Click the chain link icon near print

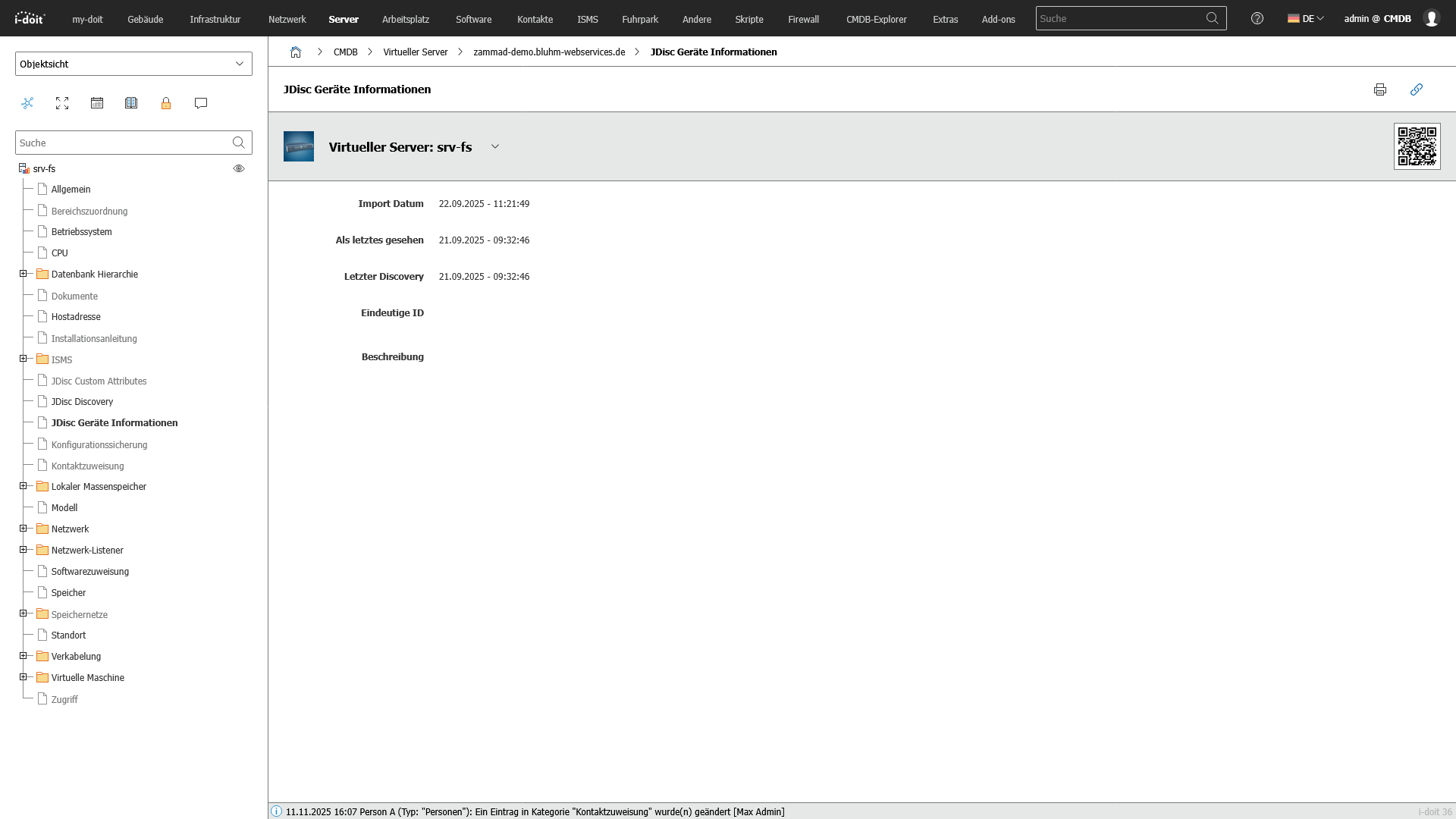(1417, 89)
